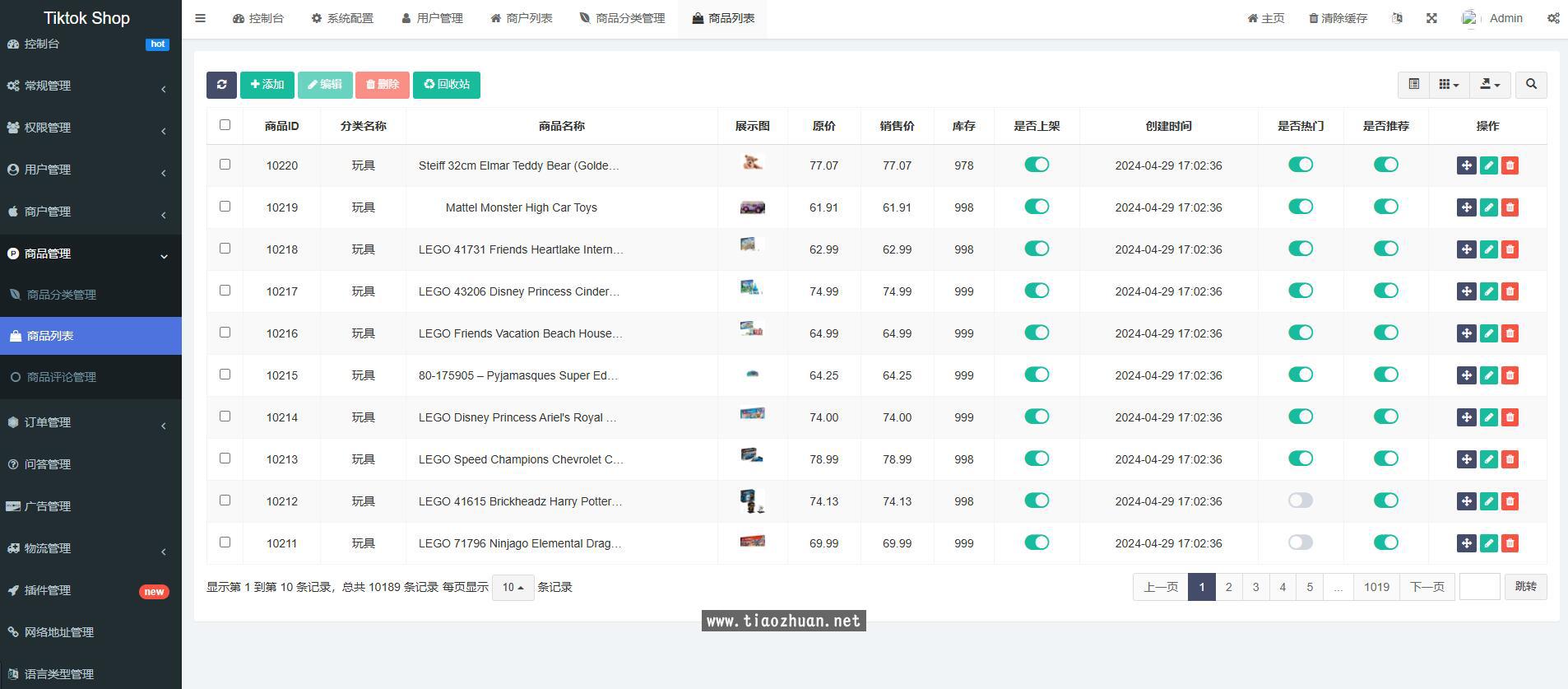This screenshot has height=689, width=1568.
Task: Delete product 10211 trash icon
Action: pos(1510,543)
